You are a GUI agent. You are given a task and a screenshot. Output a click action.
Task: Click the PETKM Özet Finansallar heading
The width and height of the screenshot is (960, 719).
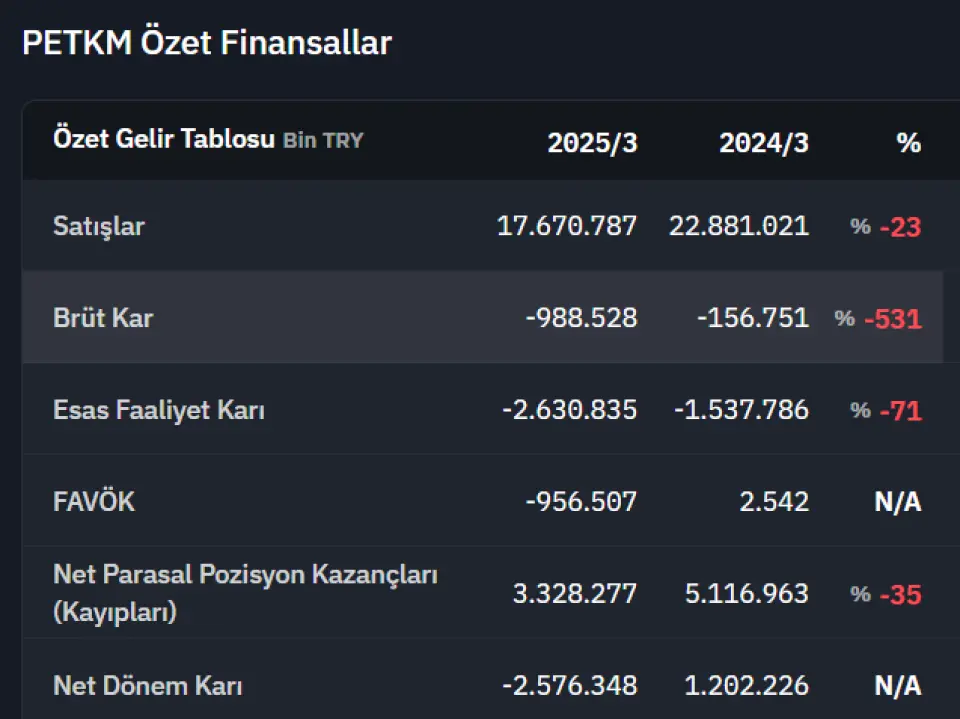tap(206, 42)
